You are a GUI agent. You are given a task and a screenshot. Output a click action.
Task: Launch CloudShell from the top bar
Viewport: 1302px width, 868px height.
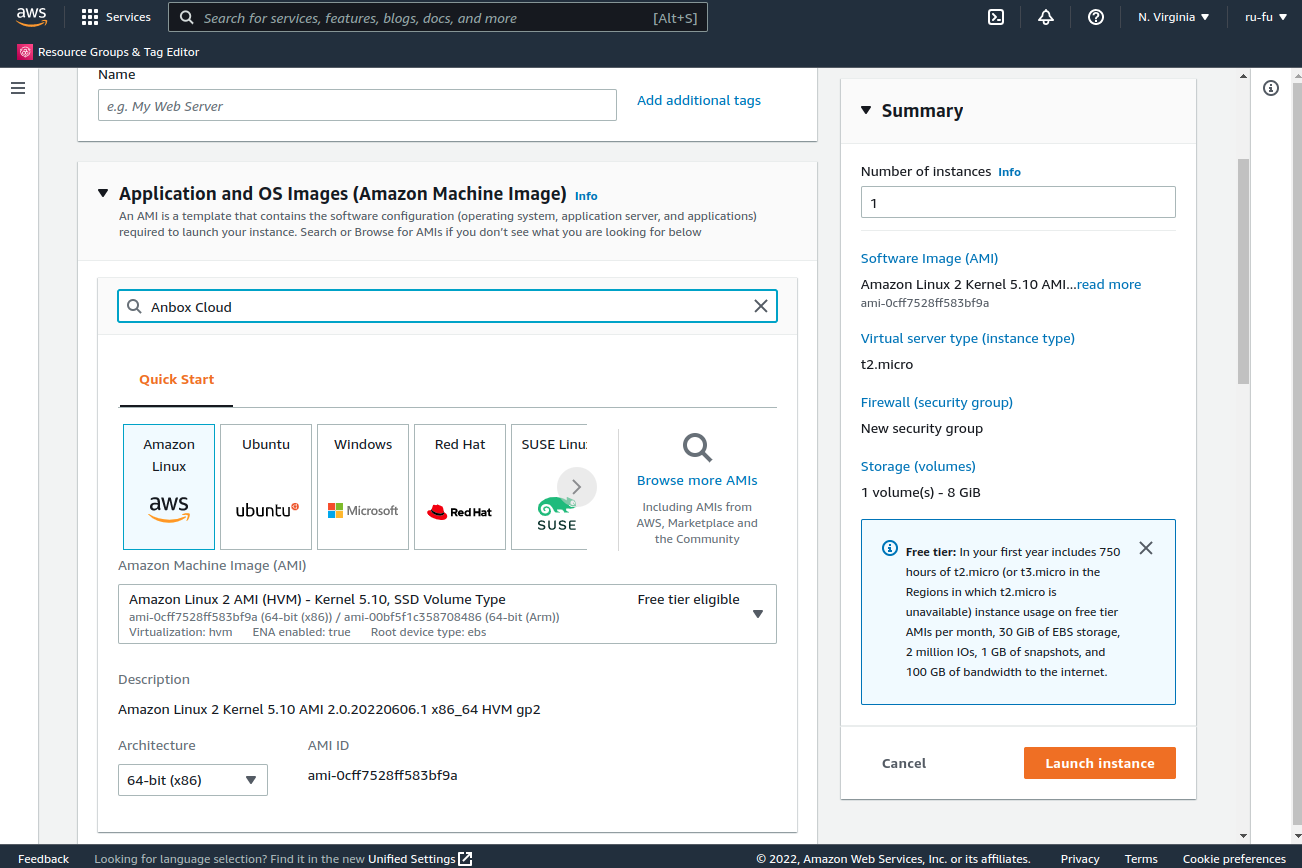coord(996,17)
